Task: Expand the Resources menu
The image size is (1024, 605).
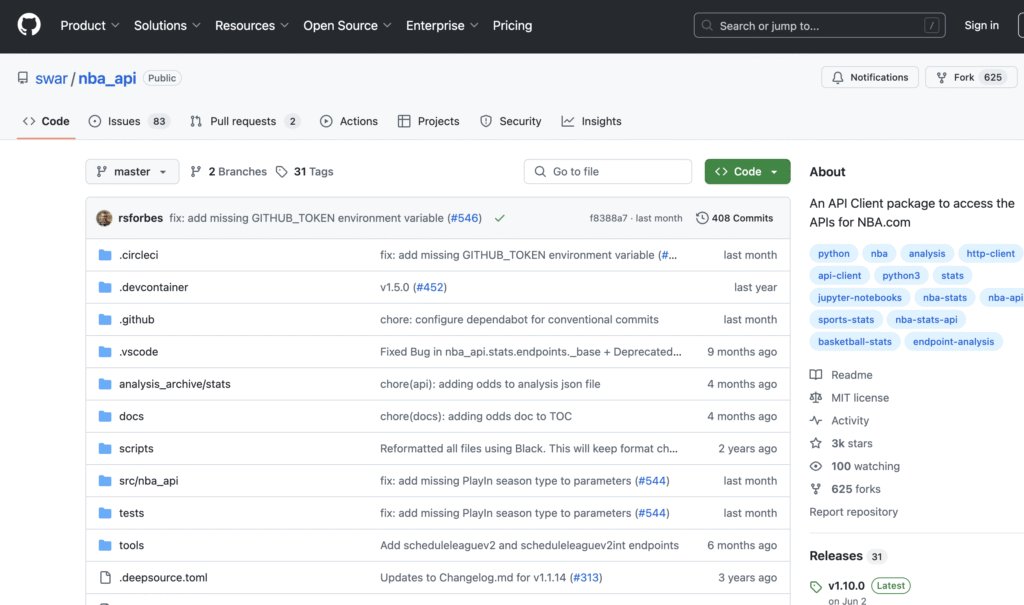Action: pyautogui.click(x=252, y=25)
